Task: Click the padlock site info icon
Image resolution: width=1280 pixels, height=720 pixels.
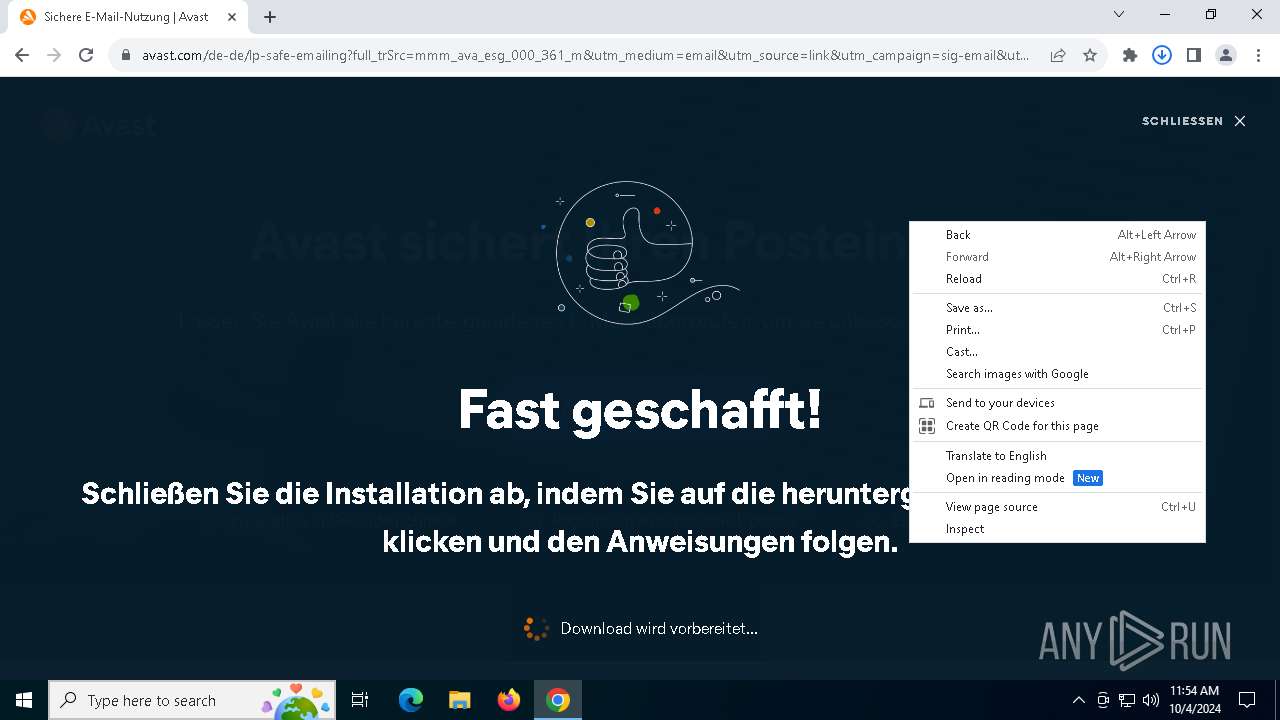Action: click(126, 56)
